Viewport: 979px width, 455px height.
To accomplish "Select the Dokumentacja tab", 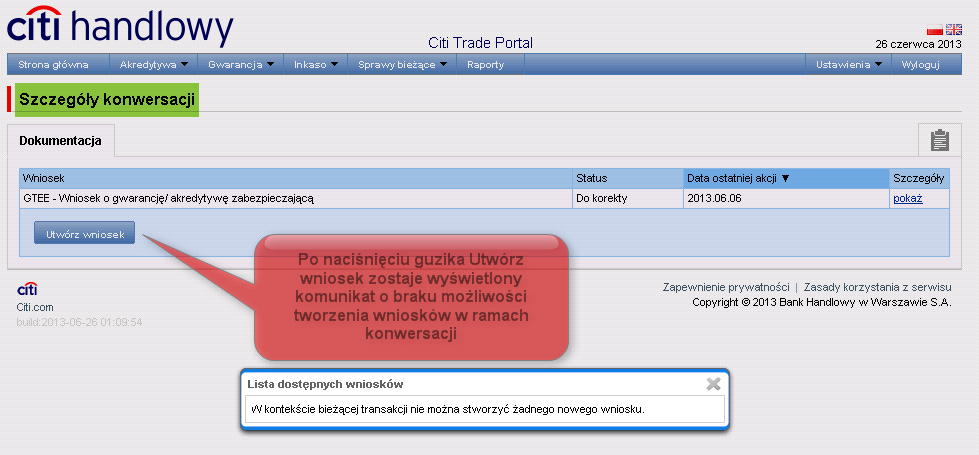I will tap(61, 140).
